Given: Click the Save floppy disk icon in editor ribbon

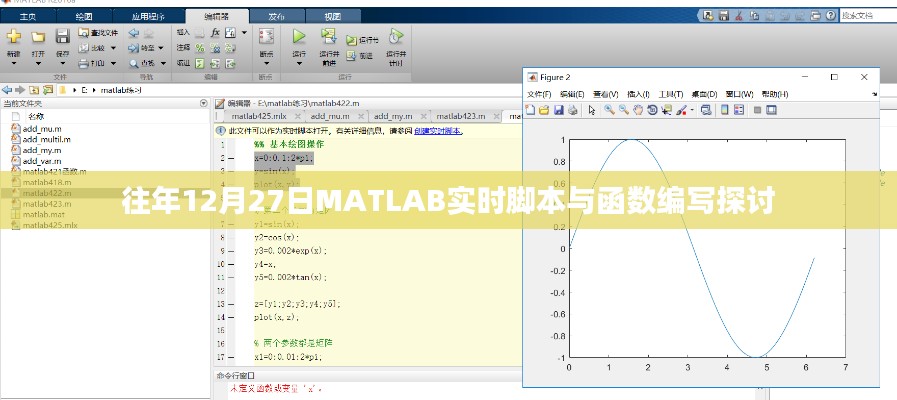Looking at the screenshot, I should click(x=63, y=40).
